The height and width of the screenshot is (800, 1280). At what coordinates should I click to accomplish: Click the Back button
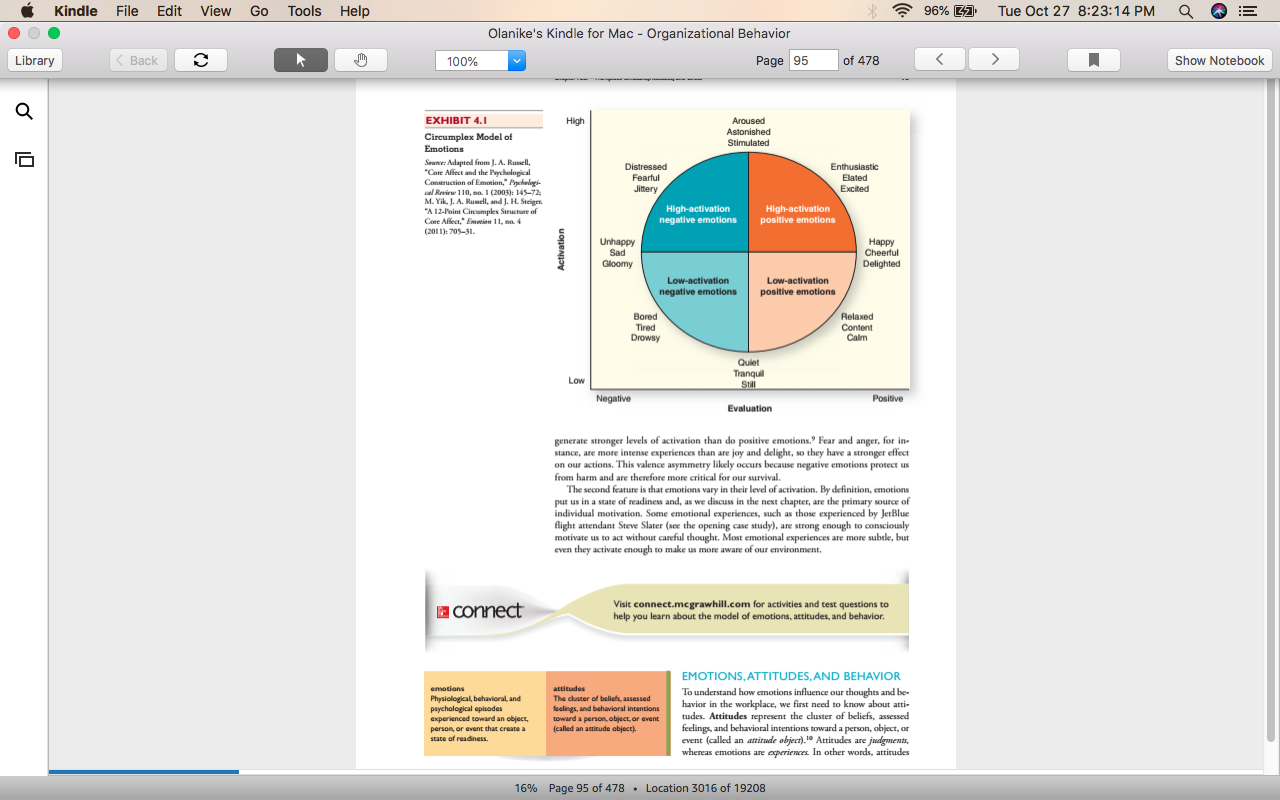[138, 60]
